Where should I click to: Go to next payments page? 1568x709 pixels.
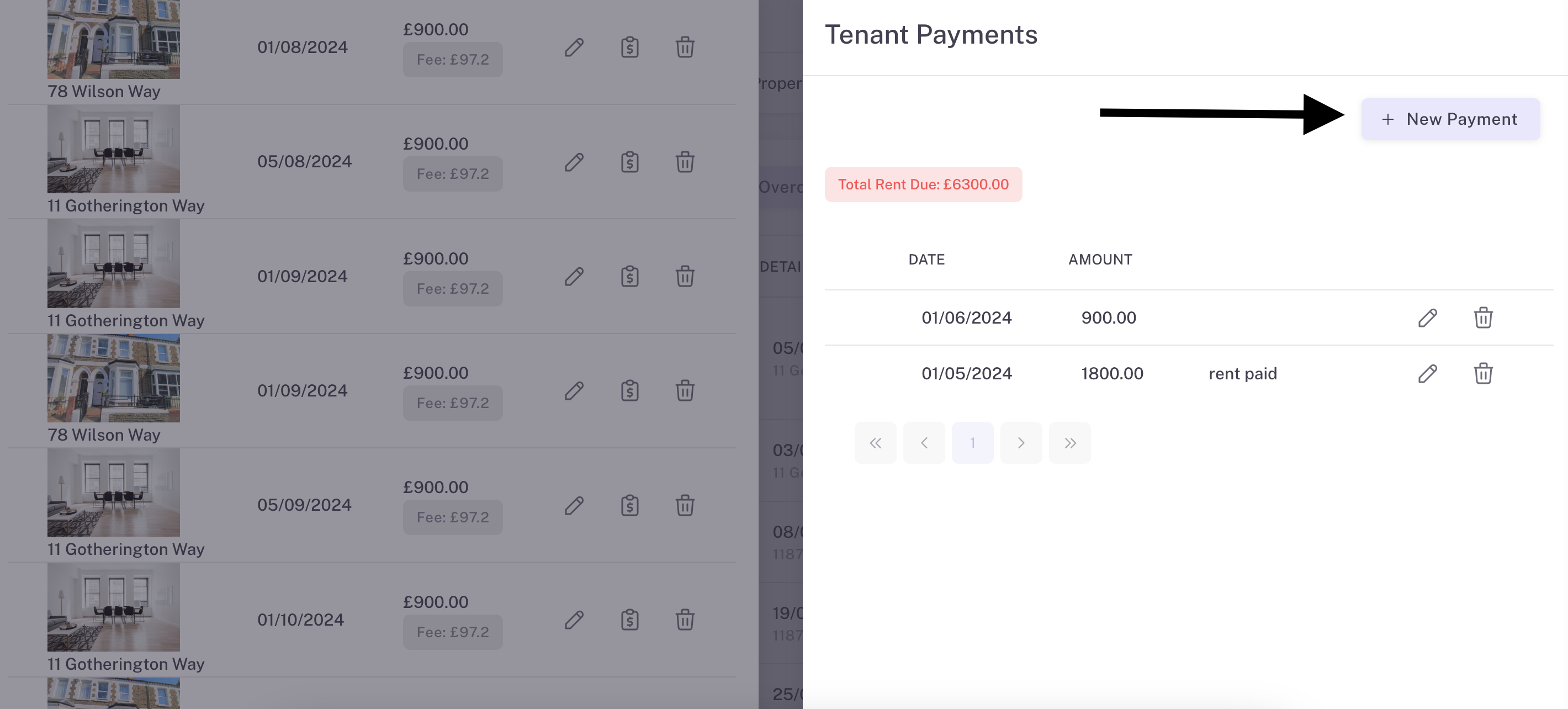pos(1021,443)
